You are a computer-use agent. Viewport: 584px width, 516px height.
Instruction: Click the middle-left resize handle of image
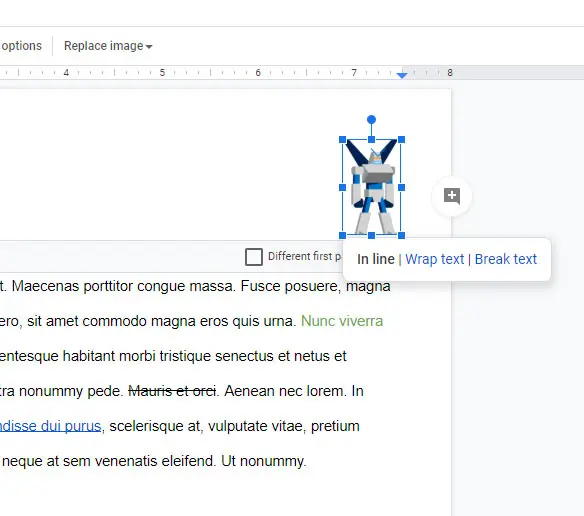343,187
